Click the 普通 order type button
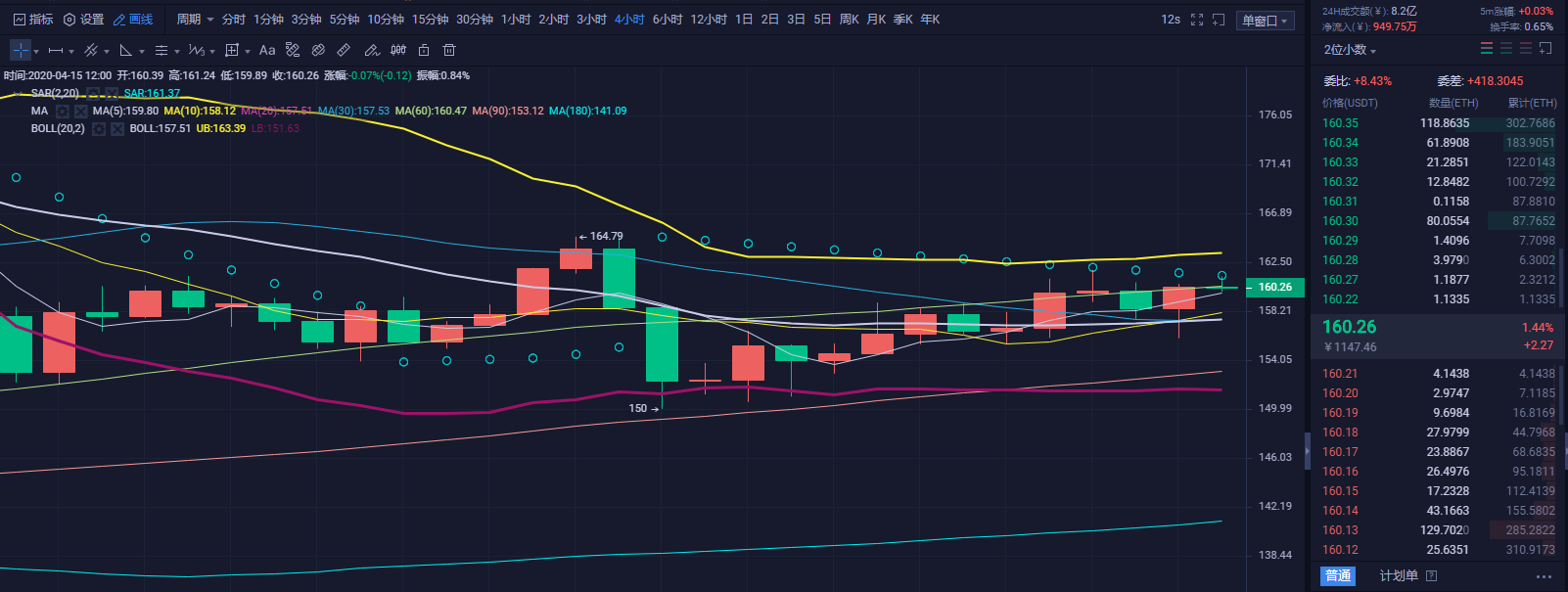This screenshot has width=1568, height=592. tap(1338, 576)
